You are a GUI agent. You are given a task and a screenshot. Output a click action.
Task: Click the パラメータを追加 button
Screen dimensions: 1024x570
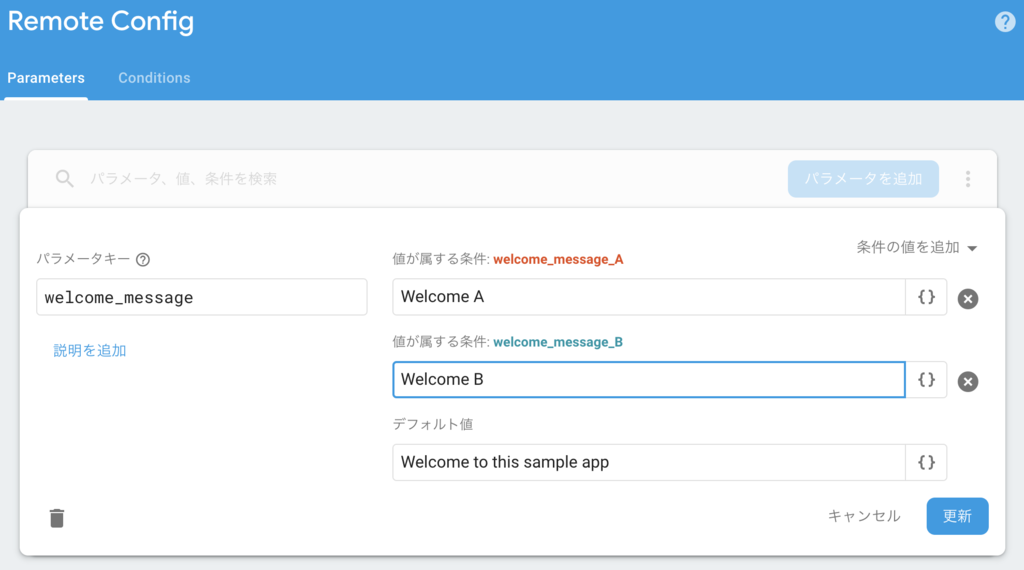[x=863, y=179]
